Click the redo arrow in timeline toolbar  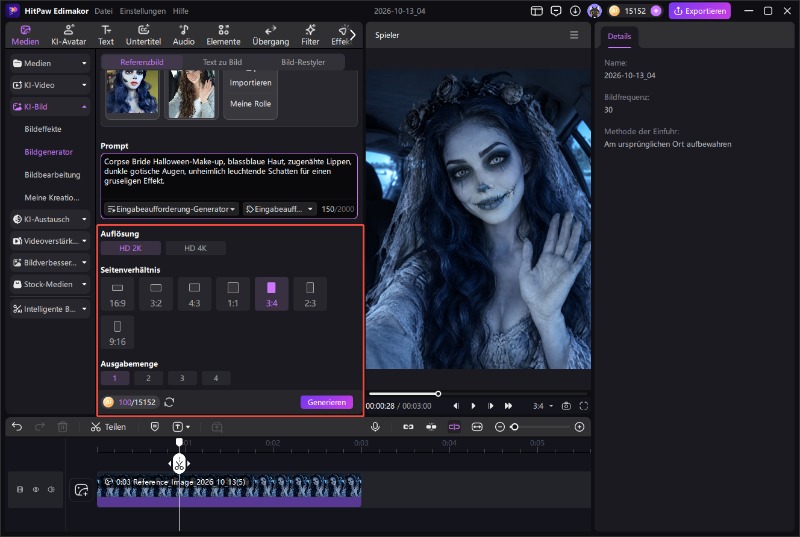(40, 427)
